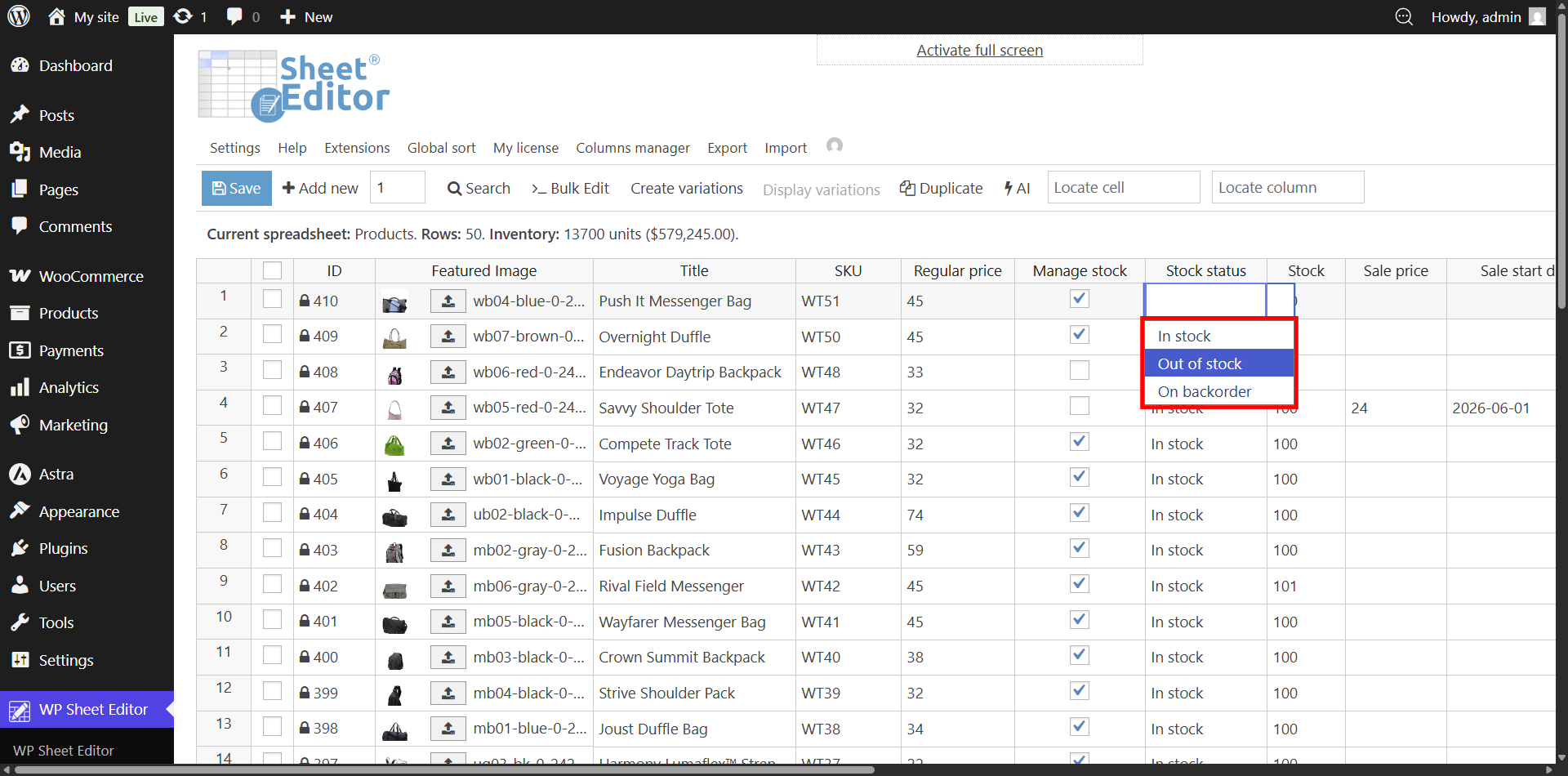The height and width of the screenshot is (776, 1568).
Task: Uncheck Manage stock for Overnight Duffle
Action: [1080, 334]
